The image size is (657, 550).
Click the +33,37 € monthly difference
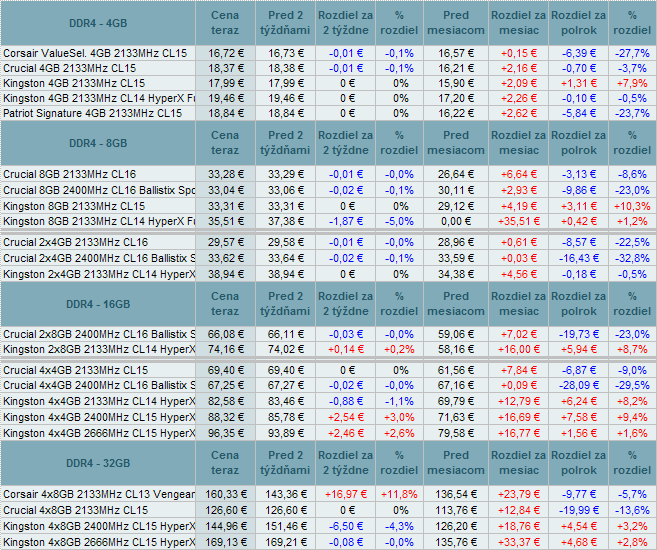(x=519, y=542)
